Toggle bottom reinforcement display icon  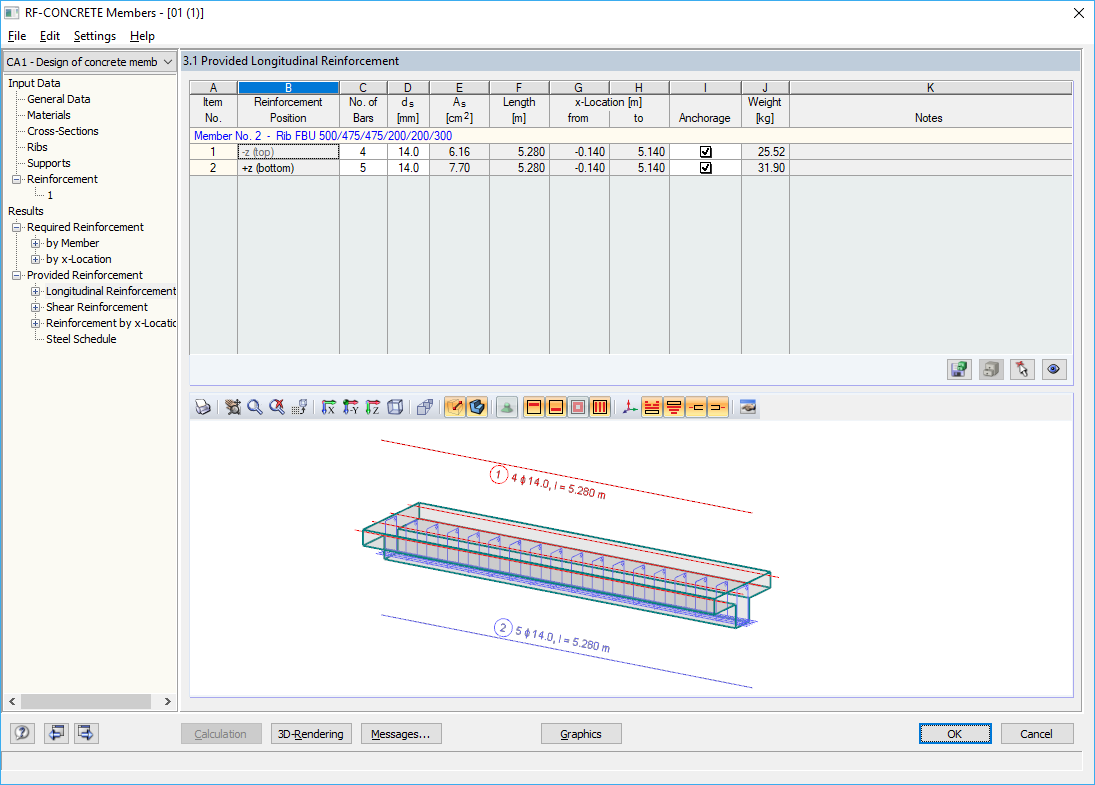tap(557, 407)
